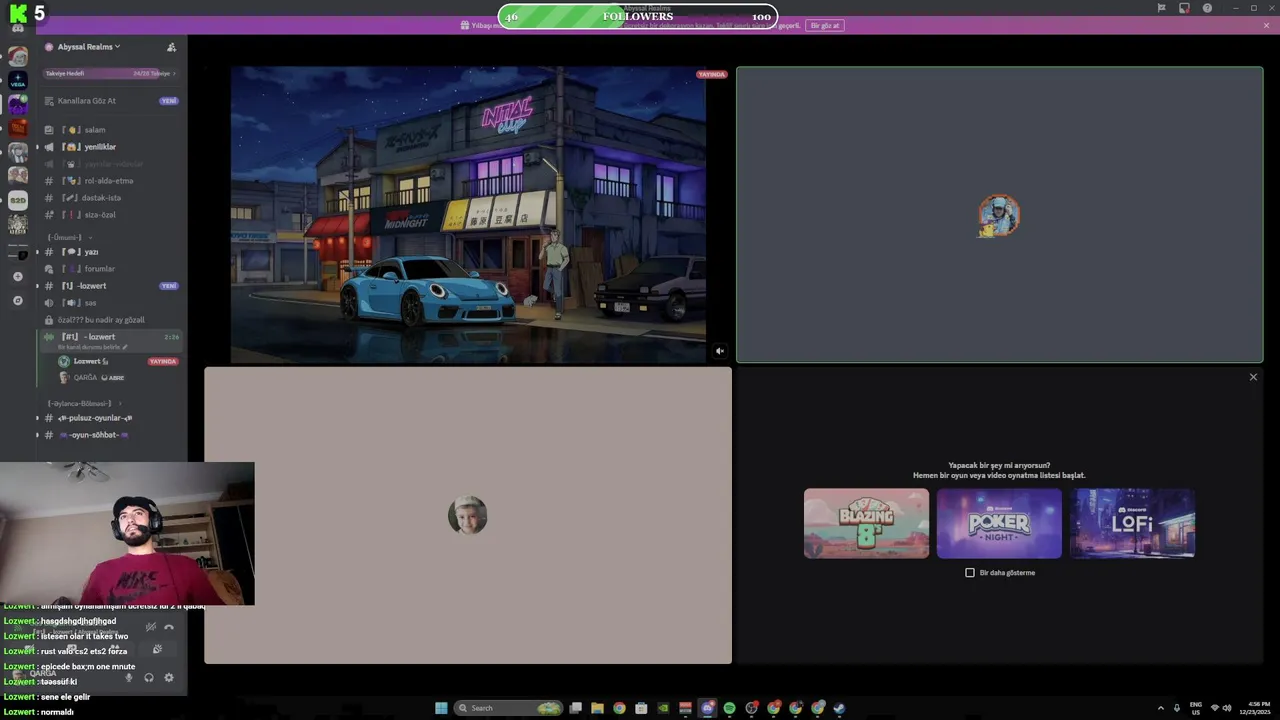Open the inbox flag icon in title bar
1280x720 pixels.
pos(1161,8)
